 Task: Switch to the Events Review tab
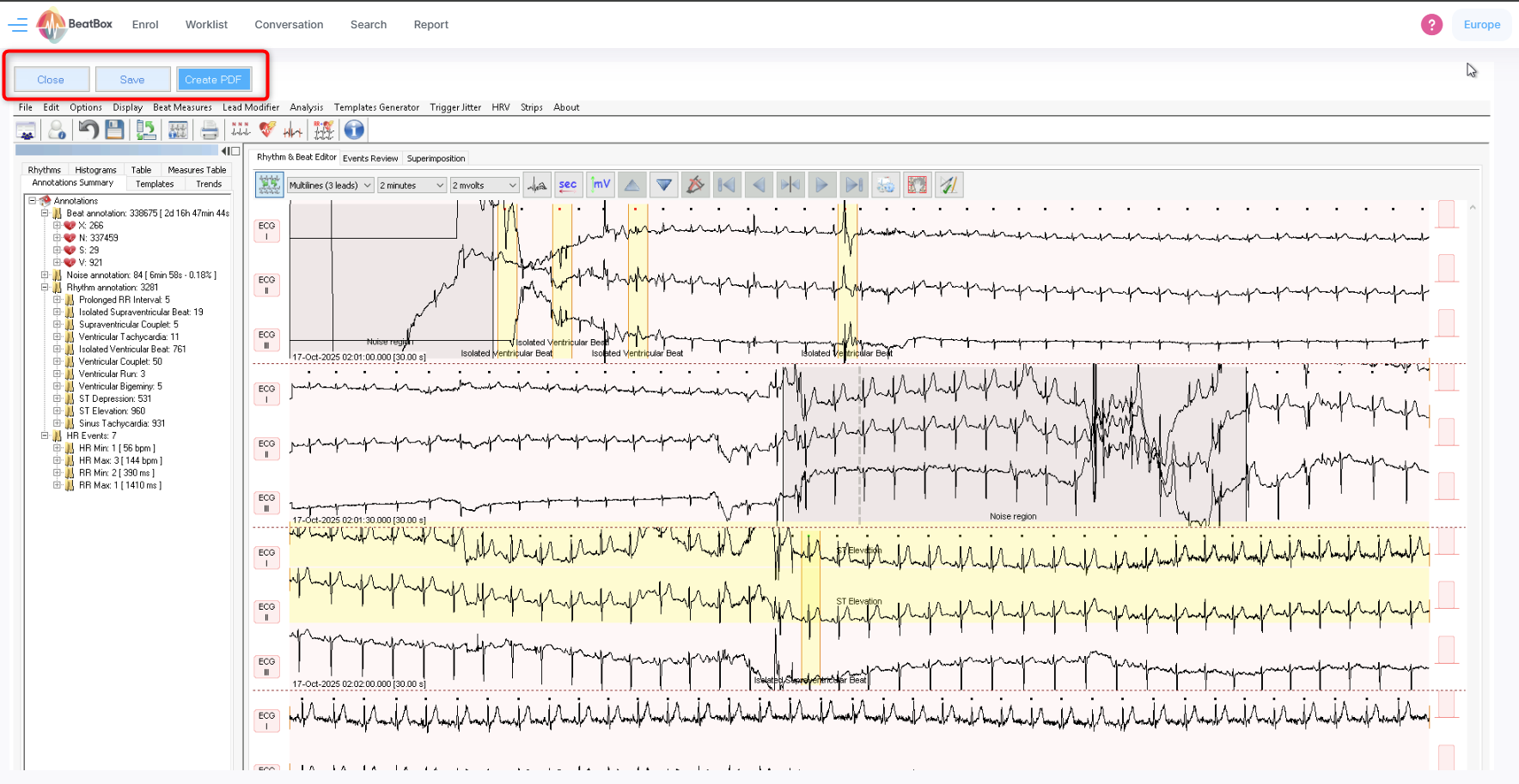click(x=370, y=158)
